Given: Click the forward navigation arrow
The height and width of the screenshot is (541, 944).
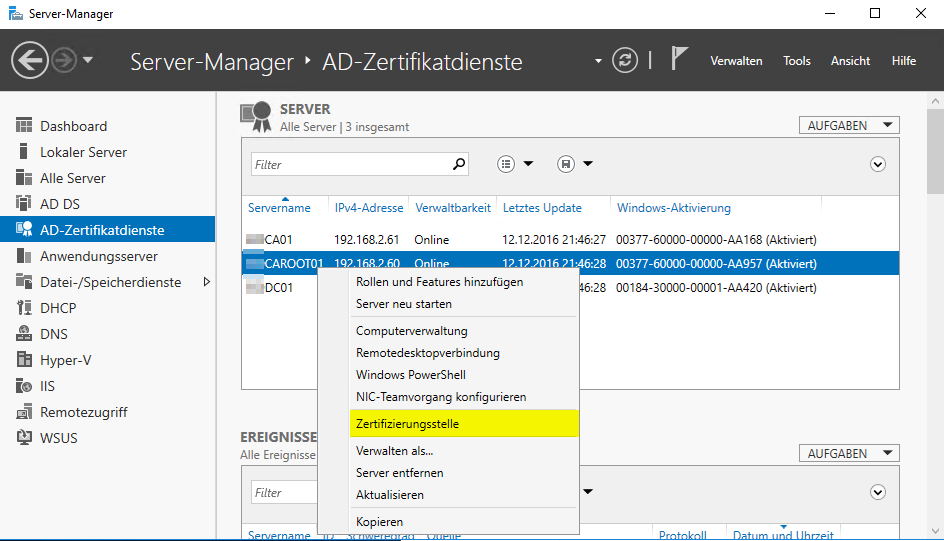Looking at the screenshot, I should point(64,60).
